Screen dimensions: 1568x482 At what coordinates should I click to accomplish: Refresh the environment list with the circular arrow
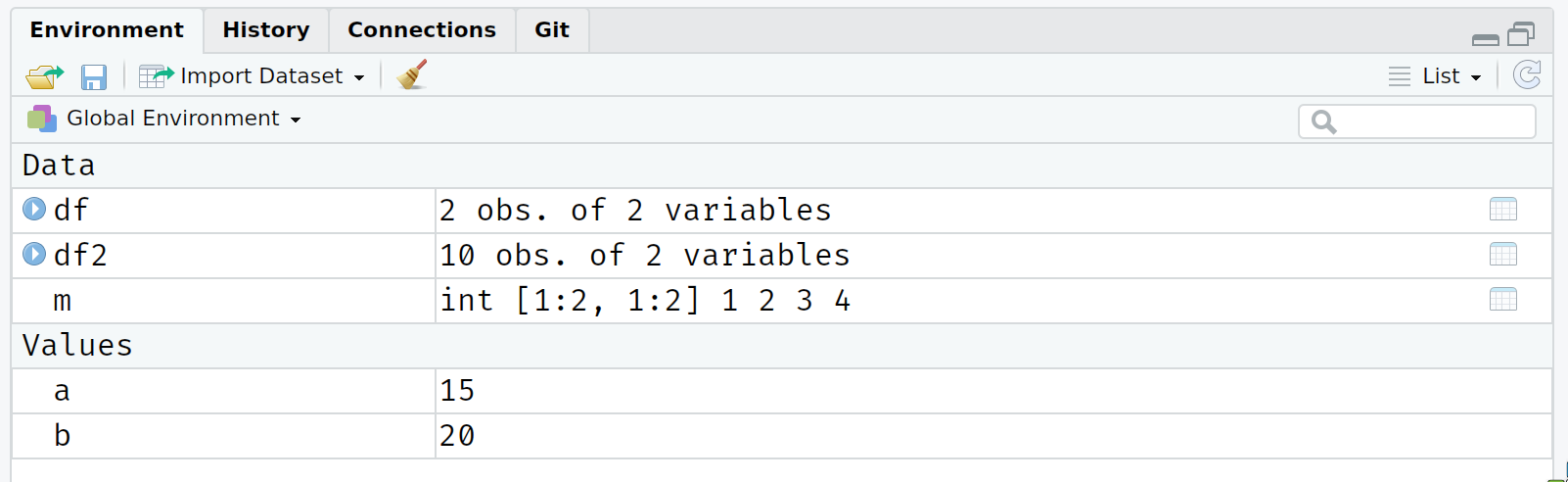pyautogui.click(x=1527, y=75)
